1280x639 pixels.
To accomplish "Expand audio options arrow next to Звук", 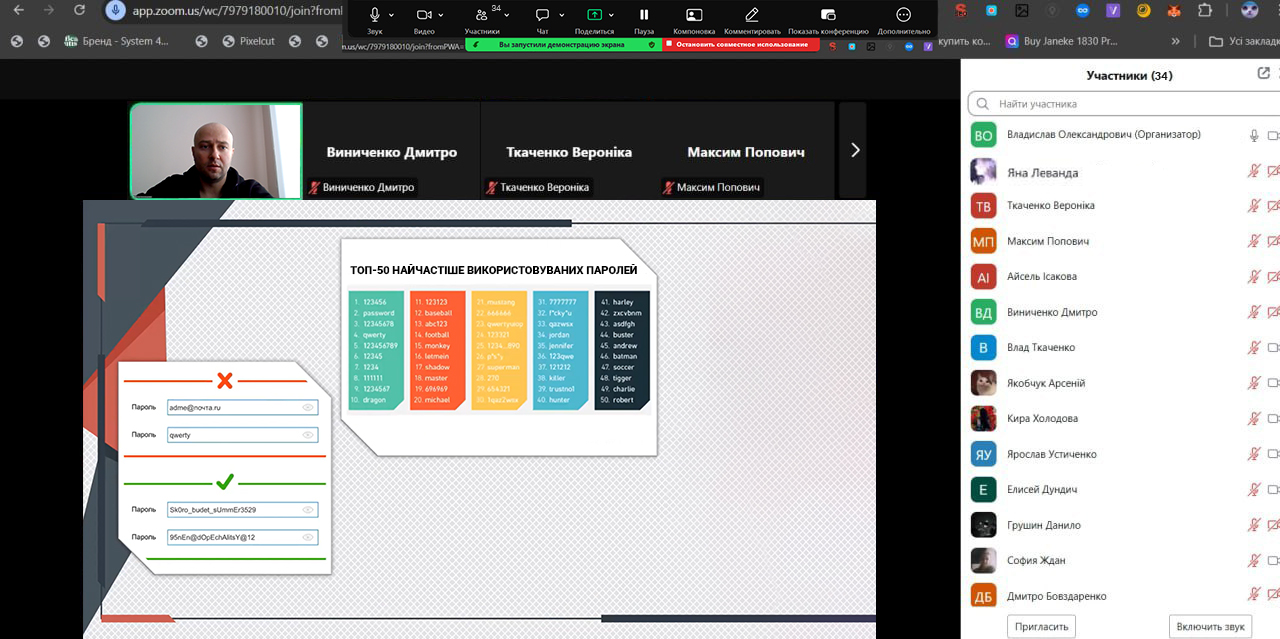I will (x=391, y=15).
